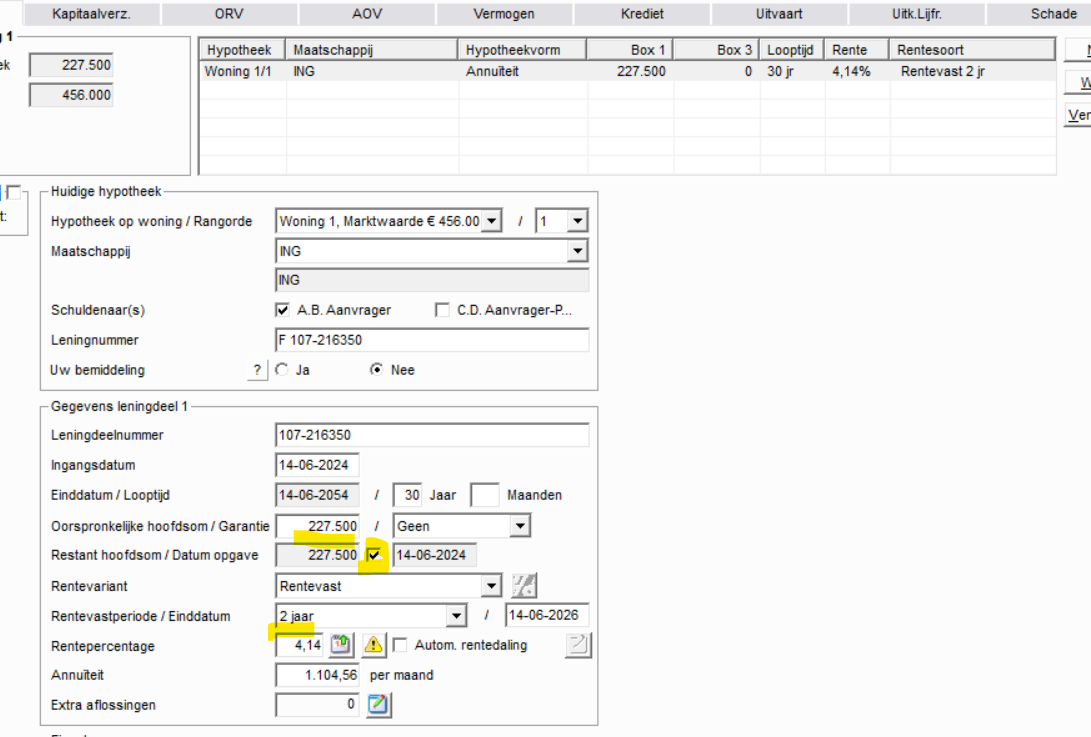The height and width of the screenshot is (737, 1091).
Task: Click the note icon right of Autom. rentedaling
Action: (x=578, y=645)
